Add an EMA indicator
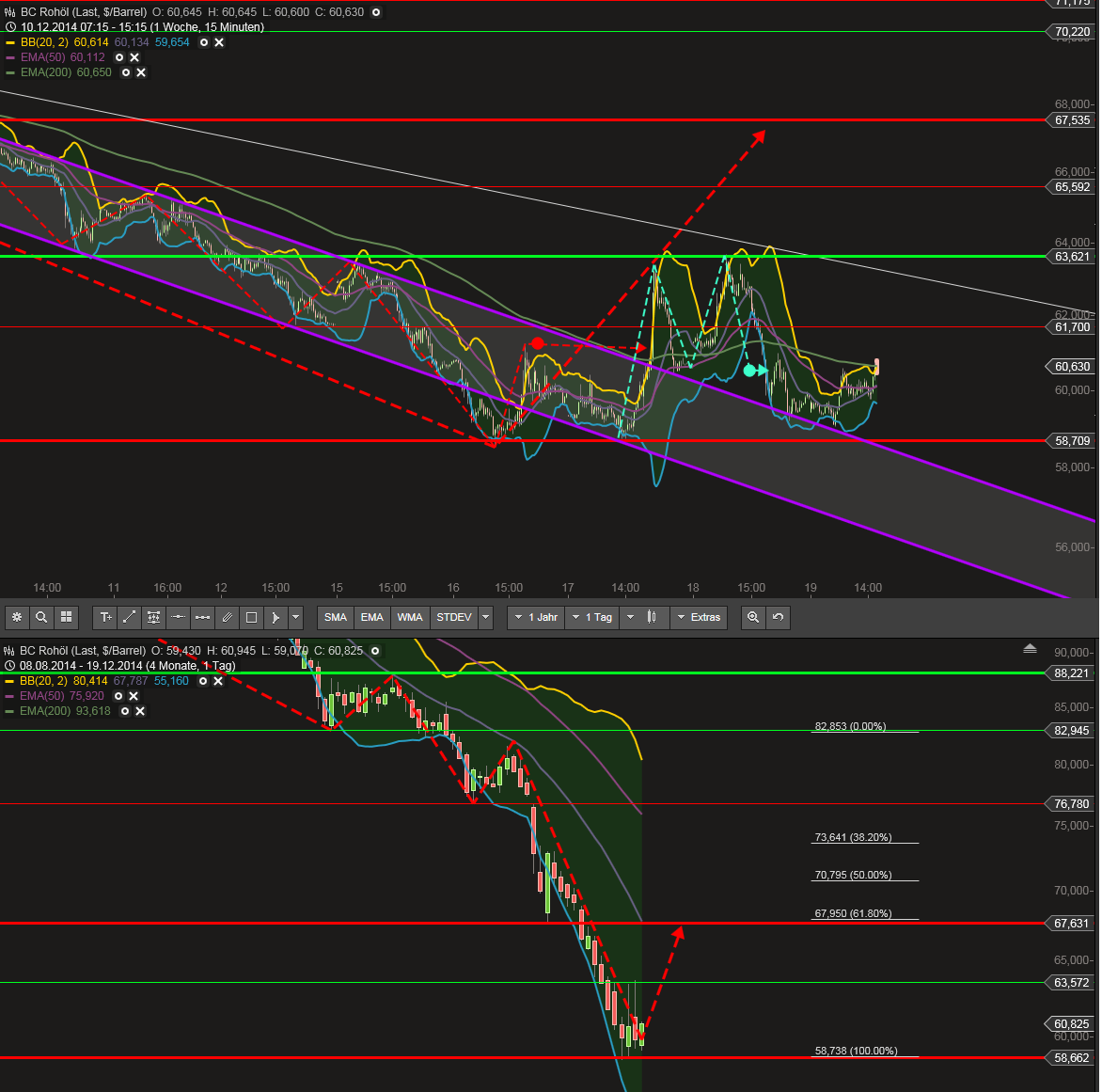Viewport: 1102px width, 1092px height. pos(371,617)
